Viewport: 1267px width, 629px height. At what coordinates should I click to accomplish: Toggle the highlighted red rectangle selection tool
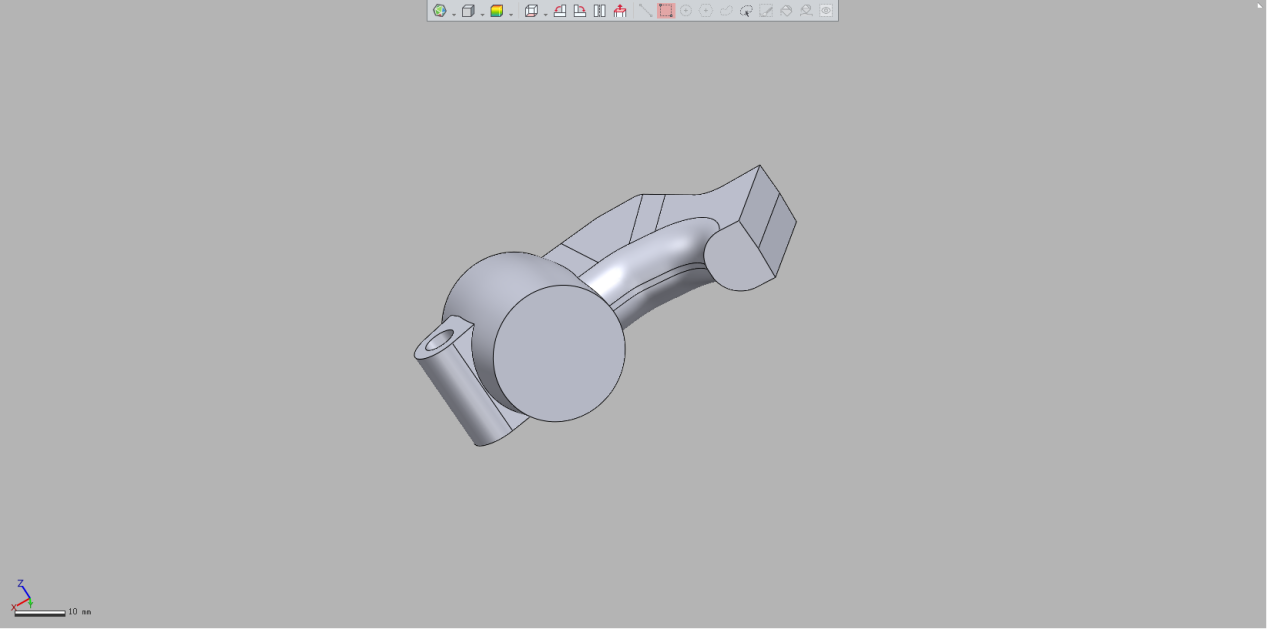coord(666,11)
